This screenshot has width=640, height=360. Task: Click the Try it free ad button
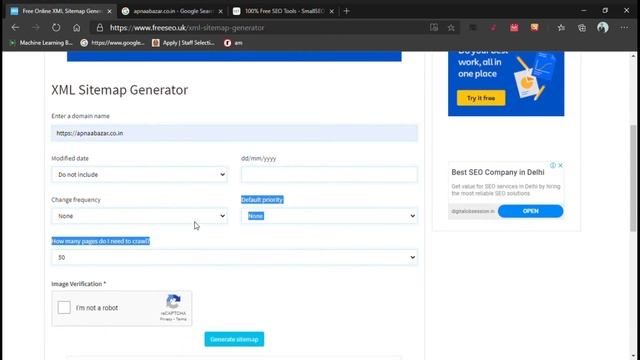(481, 98)
